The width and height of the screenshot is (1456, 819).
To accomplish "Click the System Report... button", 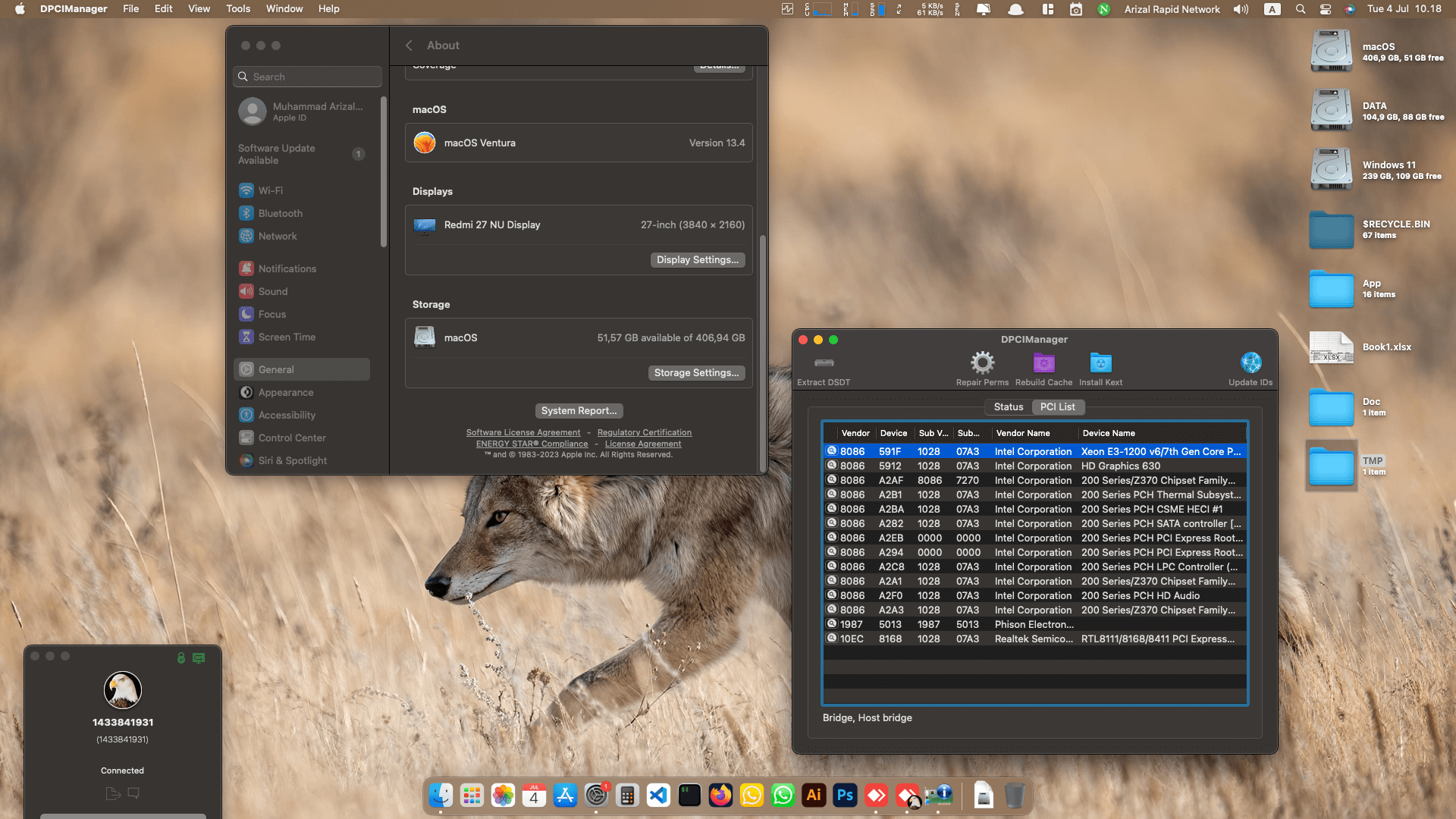I will tap(579, 411).
